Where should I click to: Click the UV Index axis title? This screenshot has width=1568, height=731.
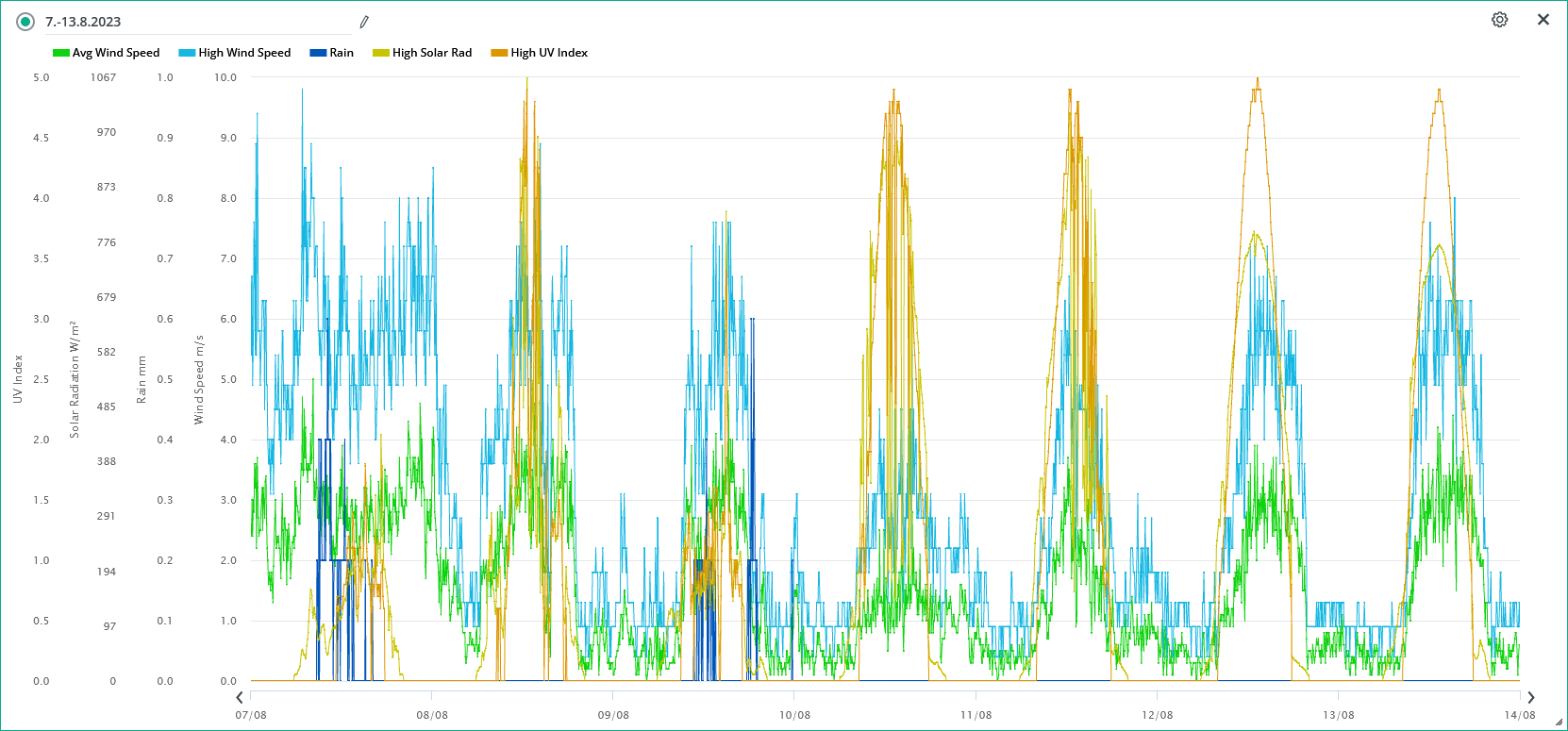coord(18,379)
